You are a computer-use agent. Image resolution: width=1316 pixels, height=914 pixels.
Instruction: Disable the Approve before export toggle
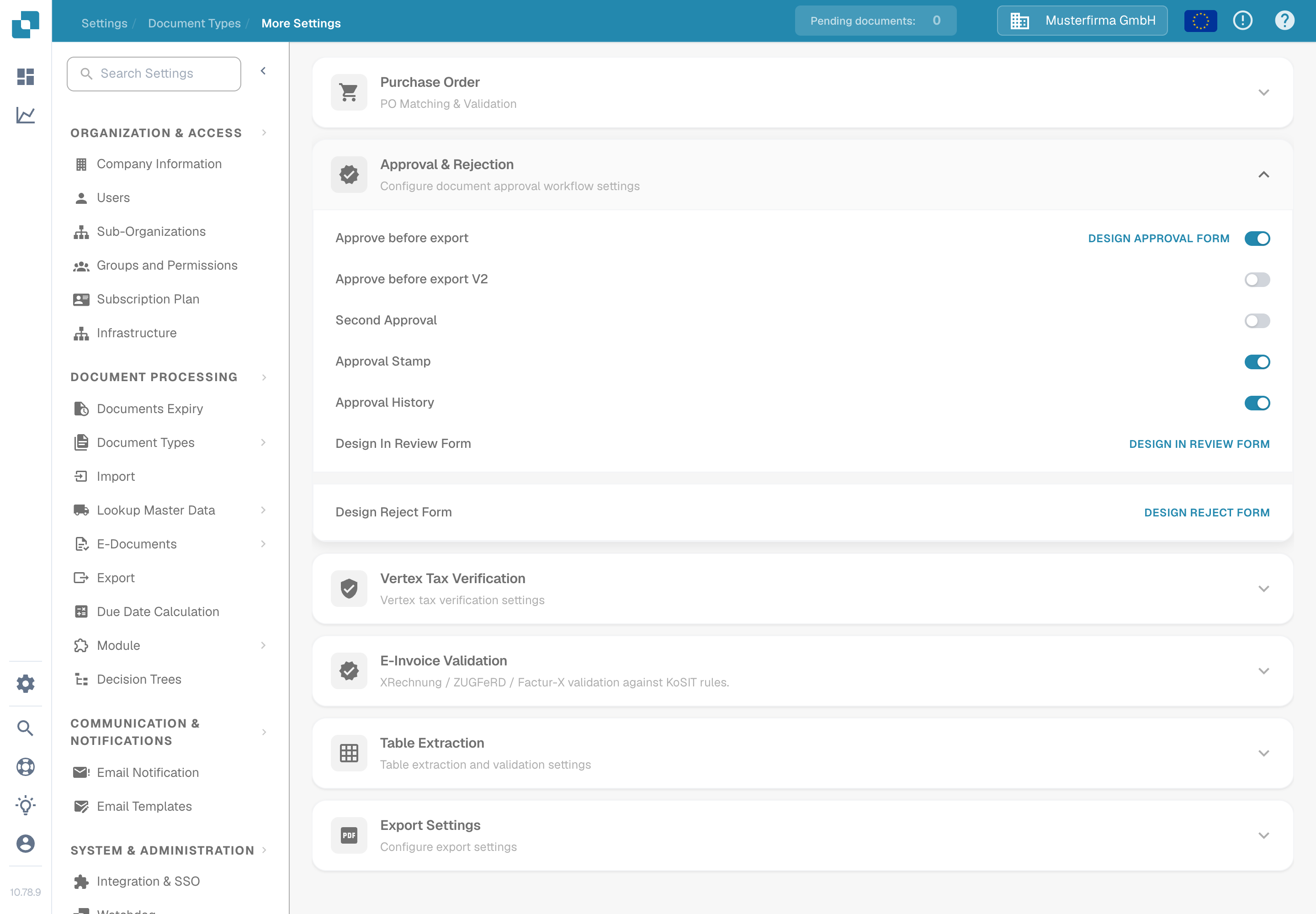1257,238
